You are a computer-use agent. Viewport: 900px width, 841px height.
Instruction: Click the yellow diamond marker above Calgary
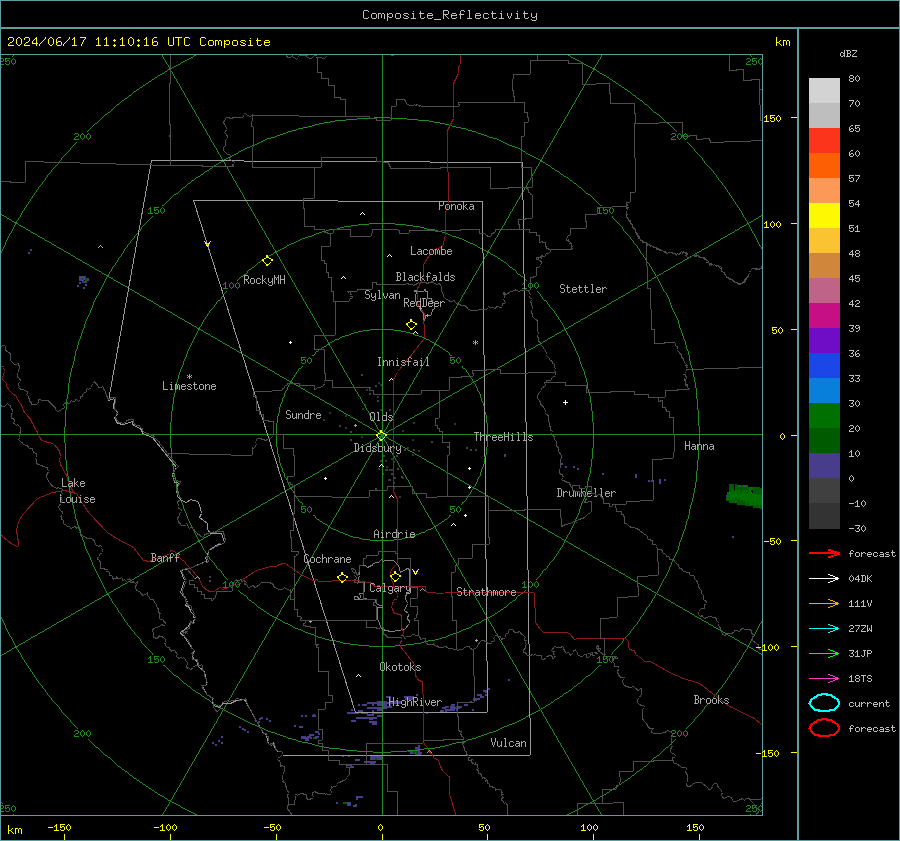point(395,576)
